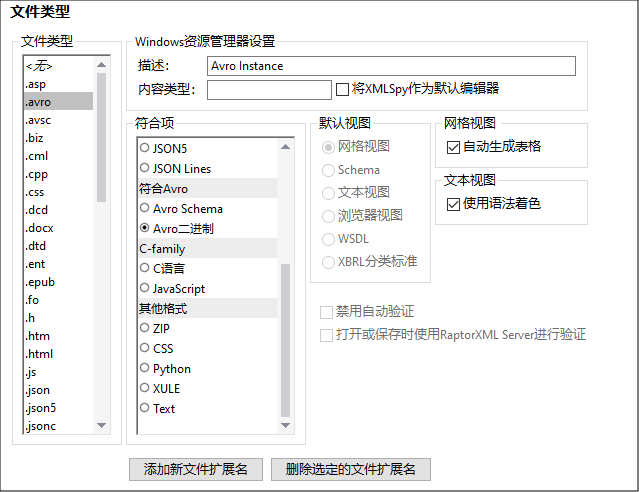This screenshot has height=492, width=639.
Task: Select 文本视图 default view radio
Action: 328,193
